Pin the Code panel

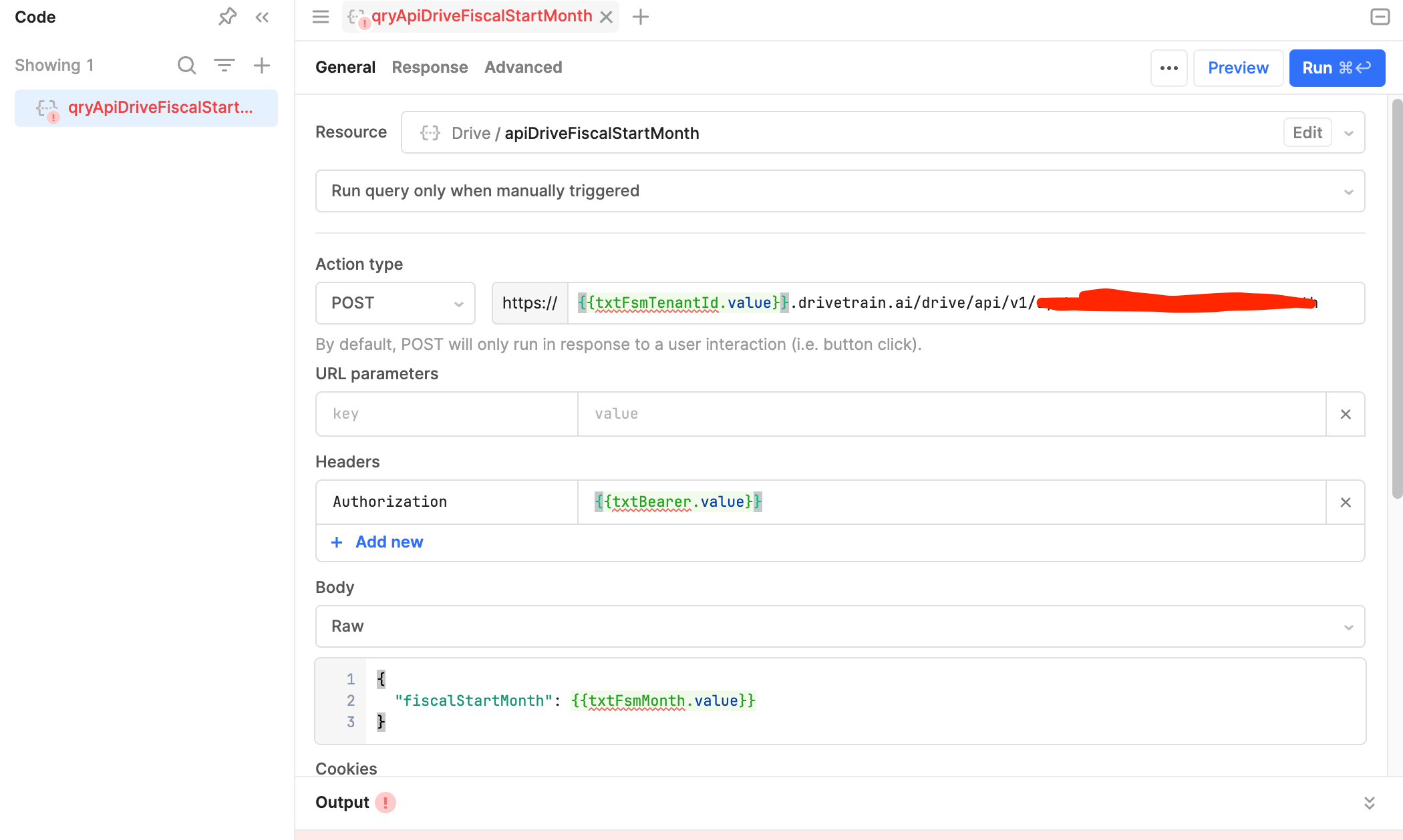(227, 17)
